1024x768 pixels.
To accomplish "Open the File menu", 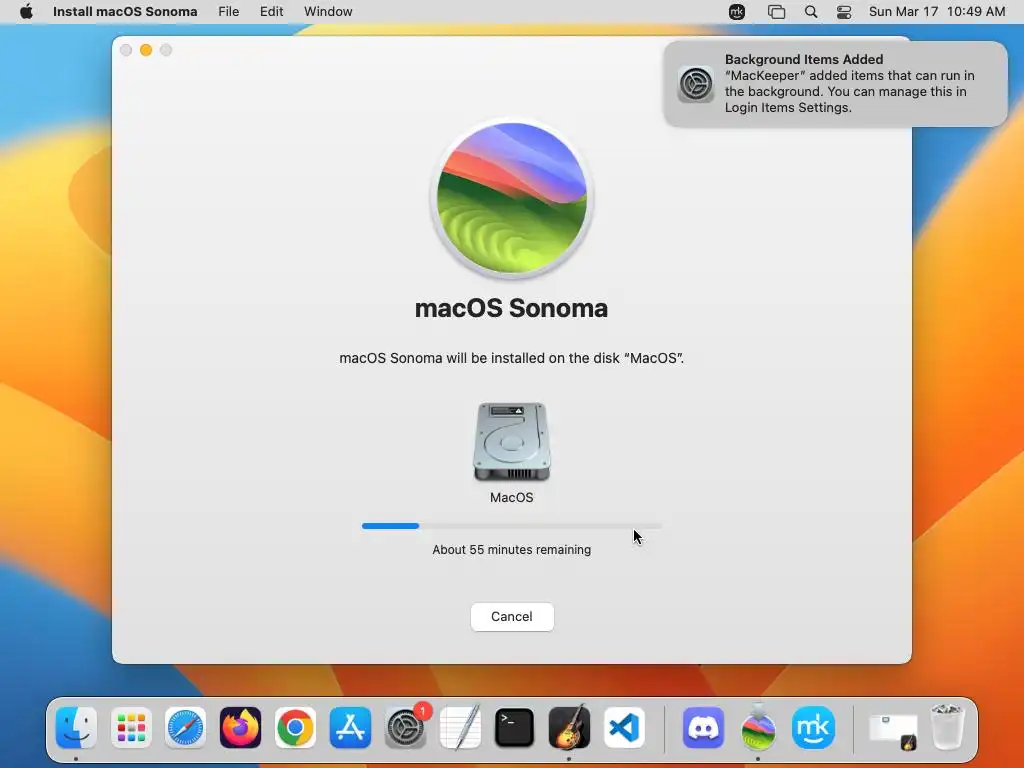I will pyautogui.click(x=228, y=12).
